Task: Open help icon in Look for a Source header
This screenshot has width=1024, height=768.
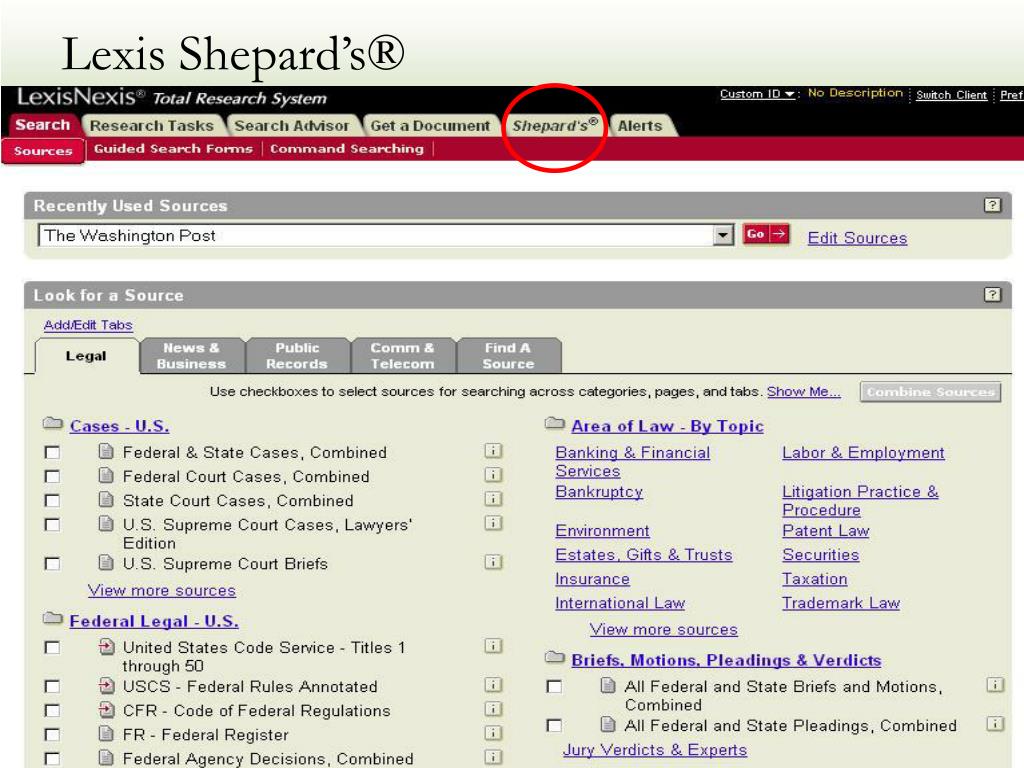Action: tap(992, 296)
